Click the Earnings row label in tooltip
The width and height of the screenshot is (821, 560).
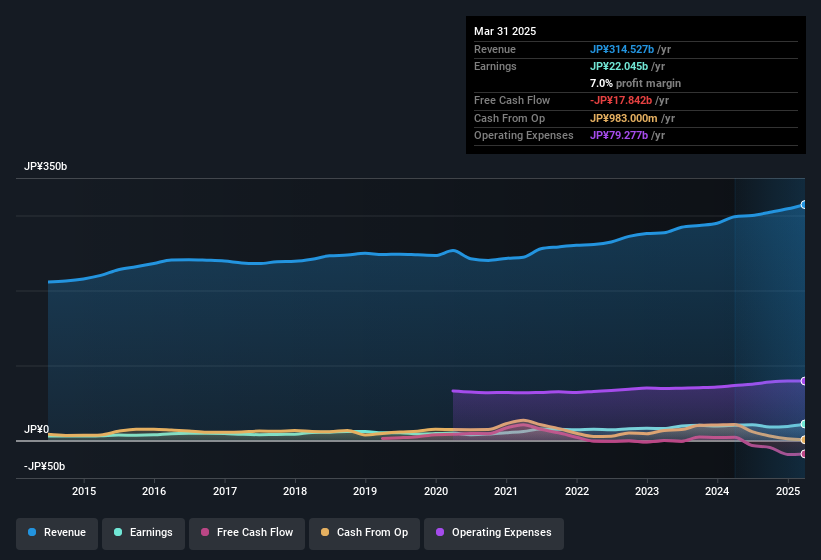pos(495,66)
